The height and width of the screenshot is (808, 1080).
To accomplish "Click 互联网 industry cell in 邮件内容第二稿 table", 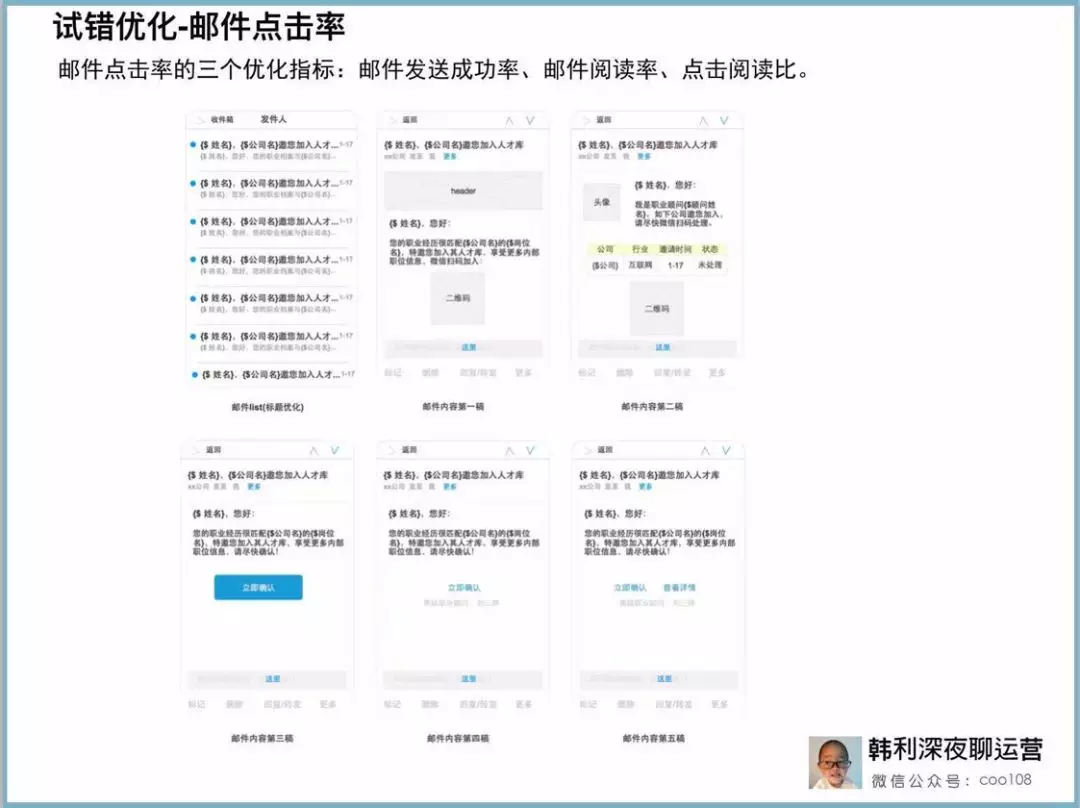I will (x=640, y=265).
